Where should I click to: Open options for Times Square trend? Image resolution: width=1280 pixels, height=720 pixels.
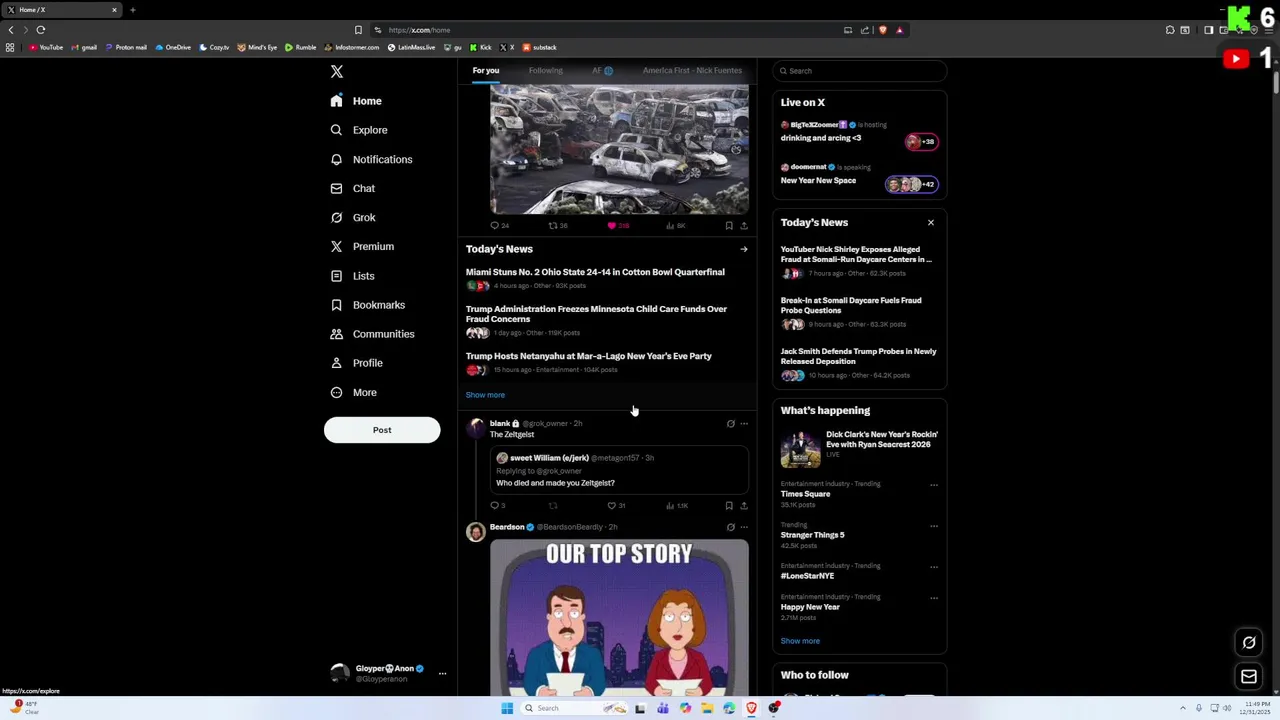coord(934,485)
